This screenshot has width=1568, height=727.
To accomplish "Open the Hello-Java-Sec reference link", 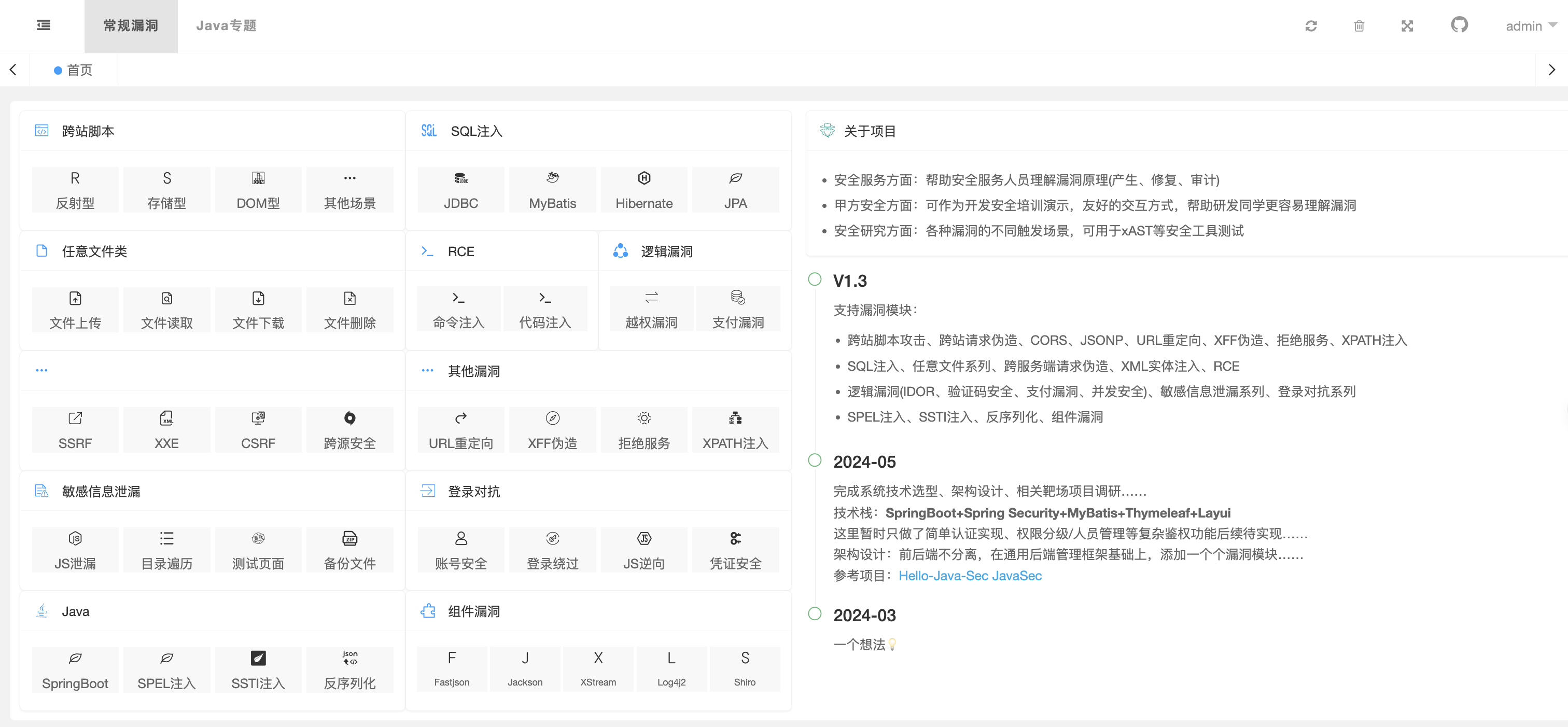I will 943,576.
